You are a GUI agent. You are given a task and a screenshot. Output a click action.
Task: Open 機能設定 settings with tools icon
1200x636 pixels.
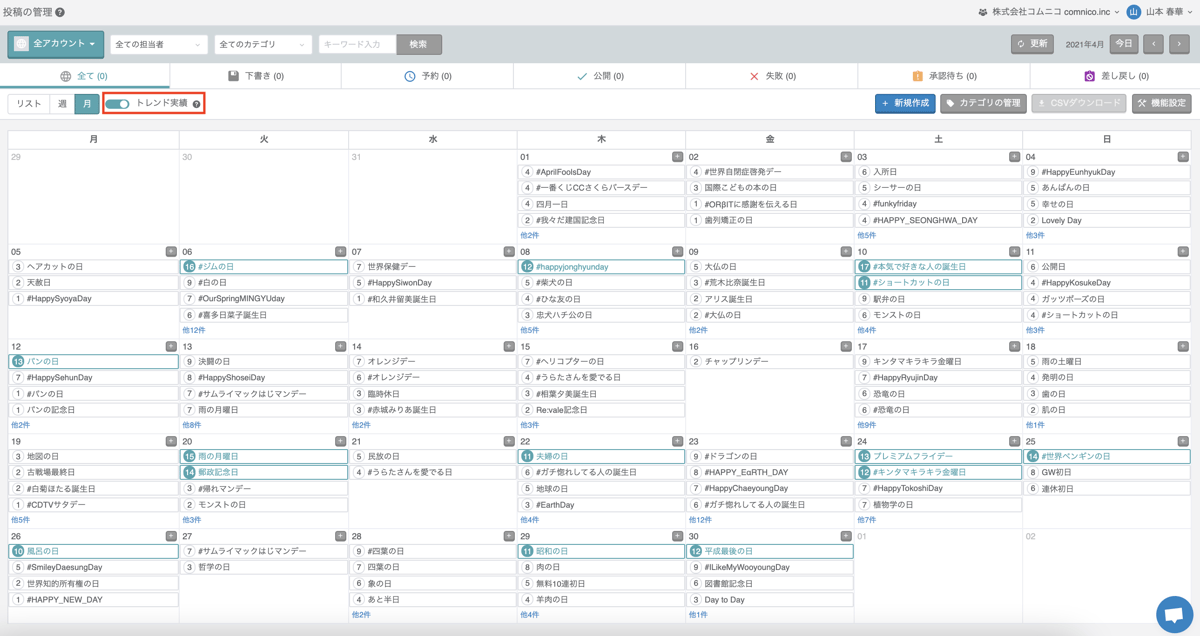[1161, 103]
